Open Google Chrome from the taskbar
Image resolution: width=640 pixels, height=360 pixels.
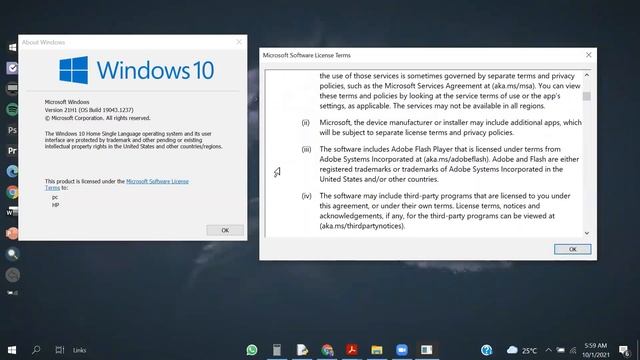click(327, 350)
